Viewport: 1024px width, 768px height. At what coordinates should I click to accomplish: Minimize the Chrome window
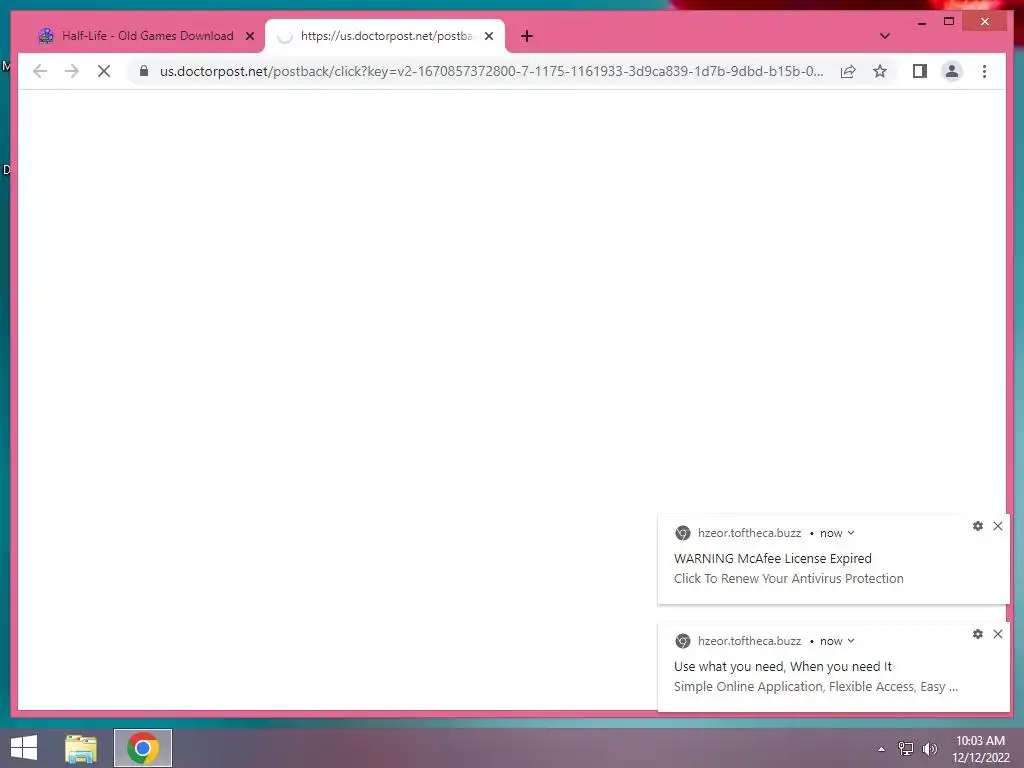pos(921,22)
